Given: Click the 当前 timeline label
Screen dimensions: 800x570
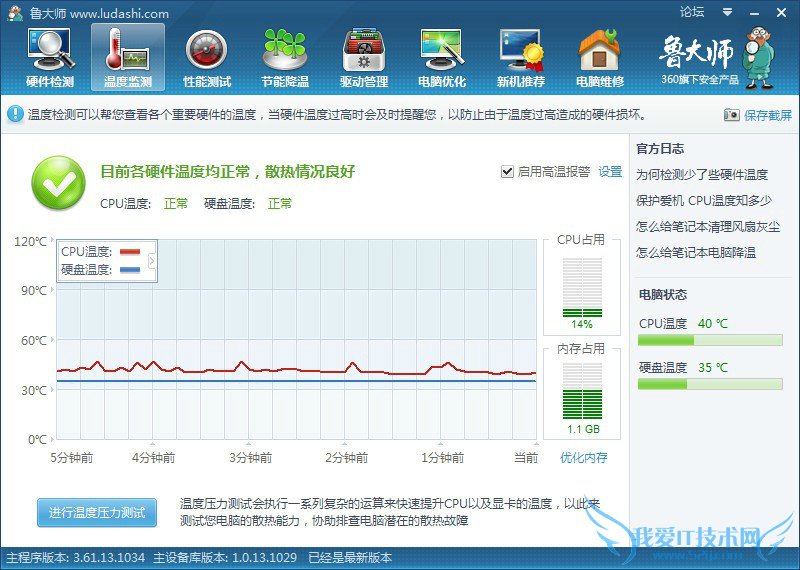Looking at the screenshot, I should coord(526,457).
